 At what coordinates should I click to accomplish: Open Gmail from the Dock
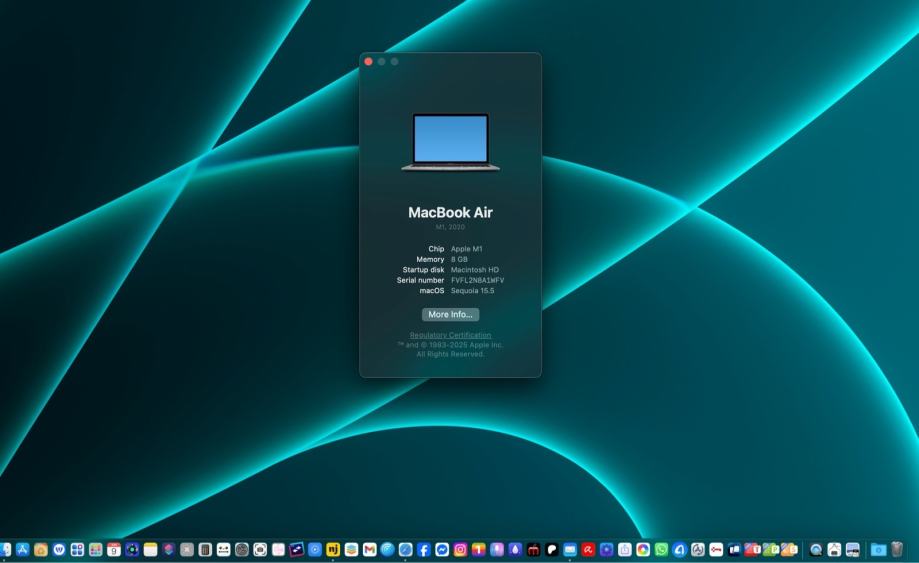[369, 550]
